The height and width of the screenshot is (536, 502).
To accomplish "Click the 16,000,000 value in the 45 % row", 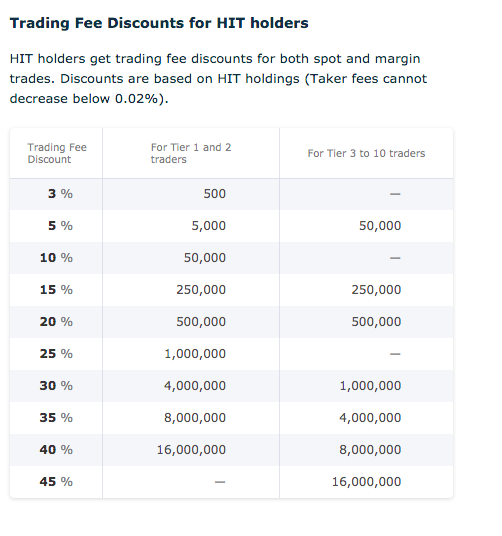I will (x=367, y=482).
